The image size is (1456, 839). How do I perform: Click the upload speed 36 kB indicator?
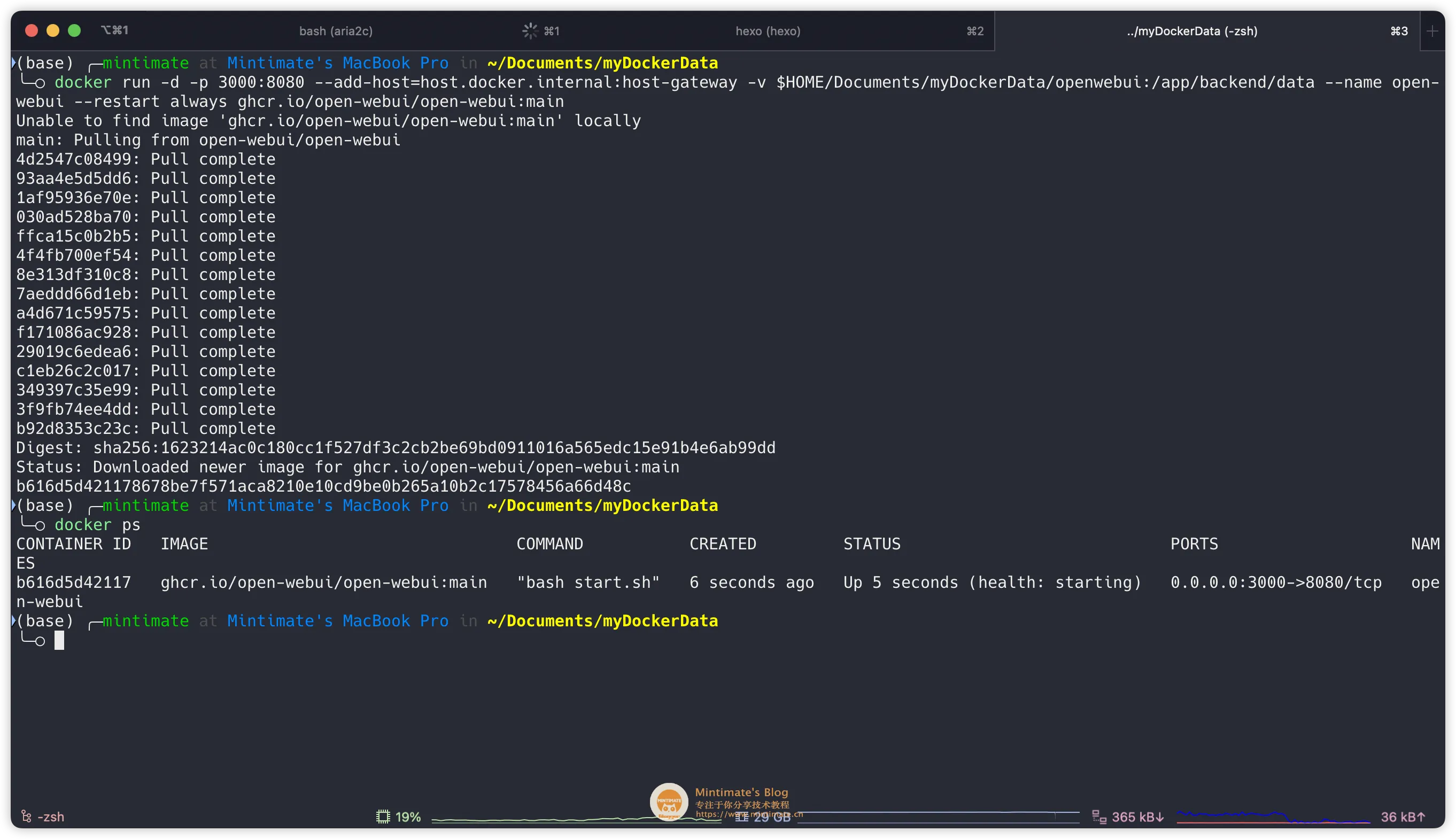[1403, 817]
